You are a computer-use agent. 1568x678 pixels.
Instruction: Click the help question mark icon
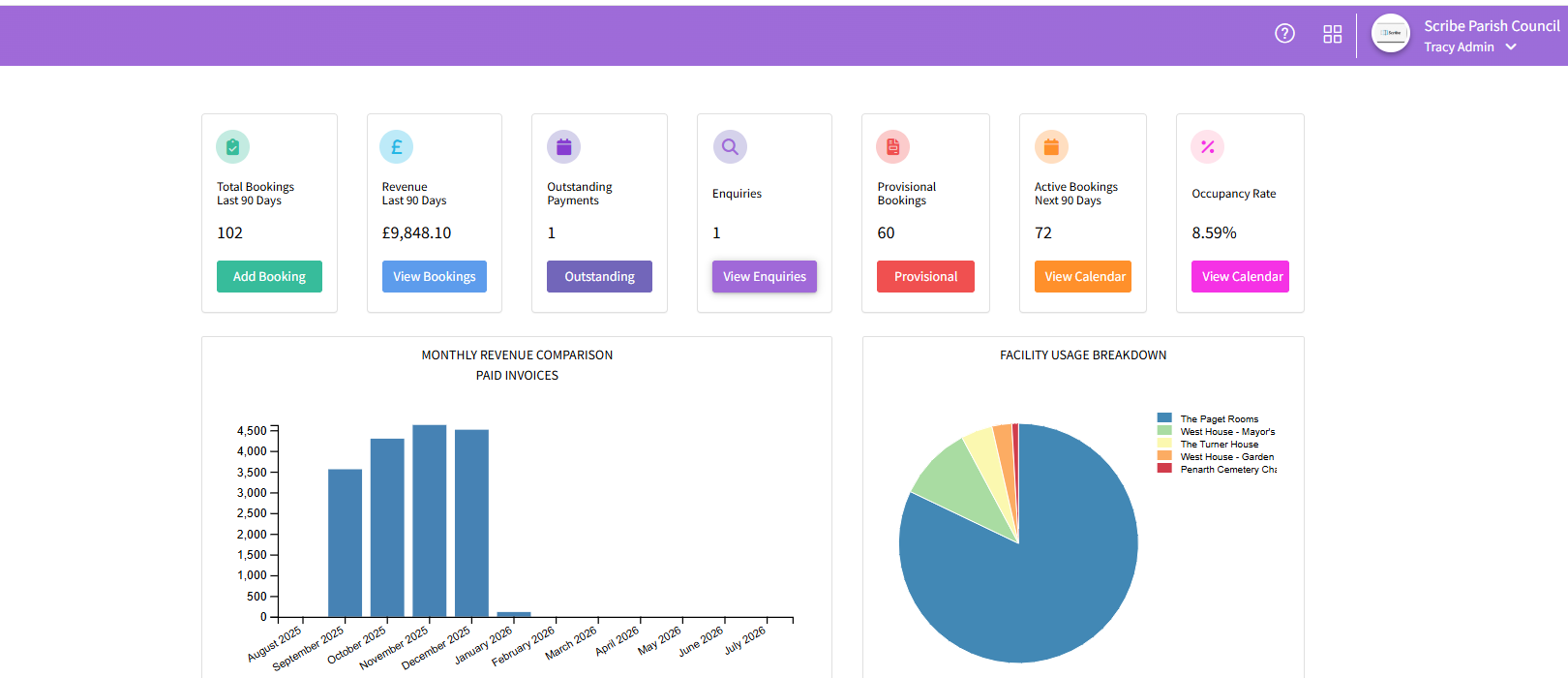(1284, 34)
